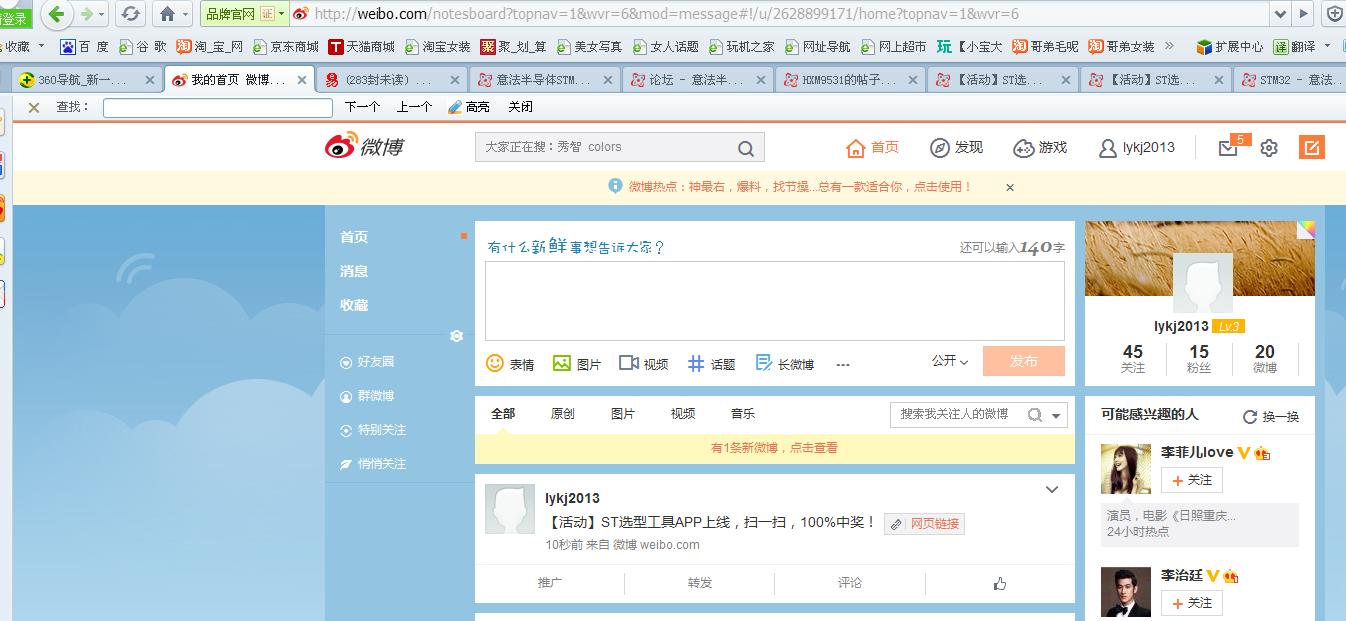View new post via 有1条新微博 bar
This screenshot has height=621, width=1346.
(x=775, y=448)
